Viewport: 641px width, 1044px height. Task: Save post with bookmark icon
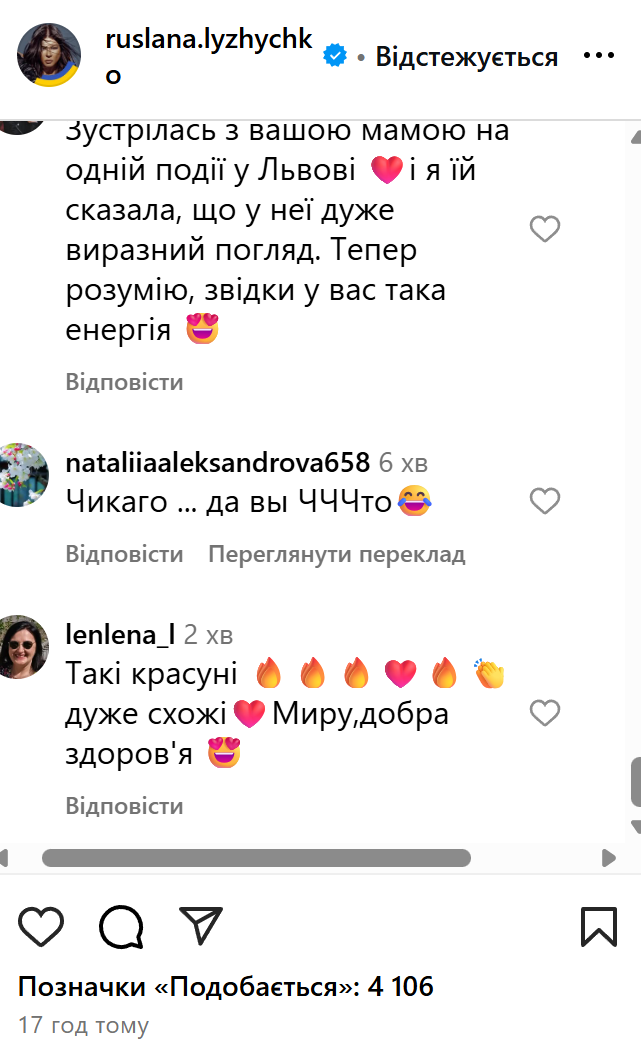tap(599, 926)
